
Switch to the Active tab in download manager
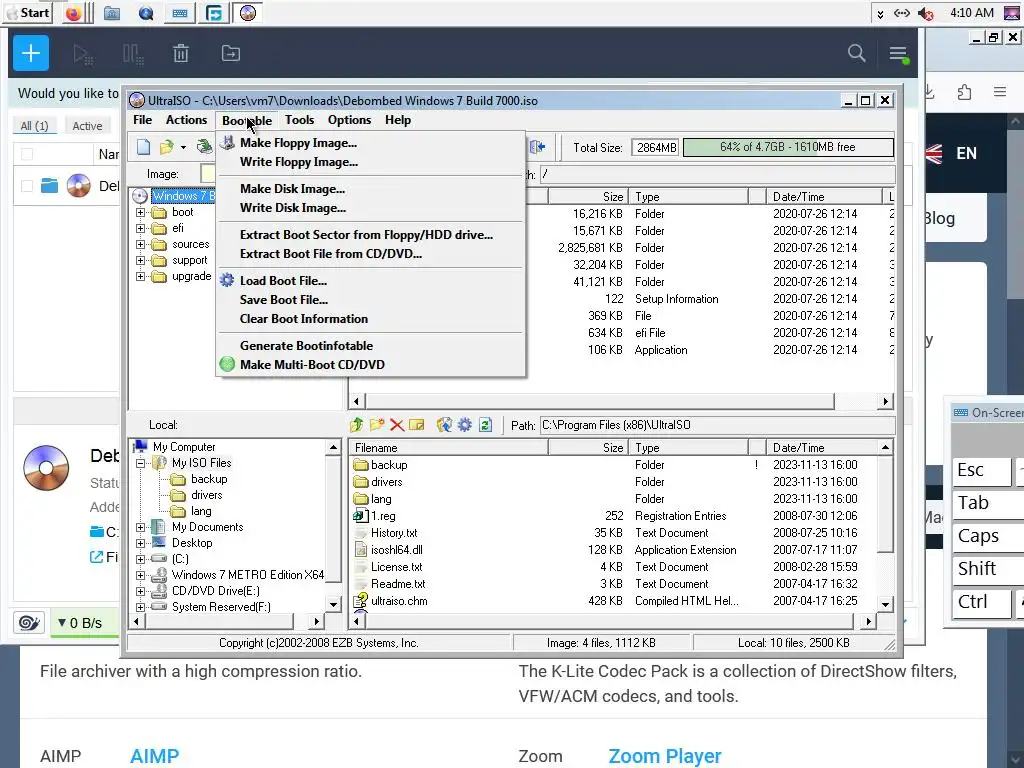[x=88, y=126]
